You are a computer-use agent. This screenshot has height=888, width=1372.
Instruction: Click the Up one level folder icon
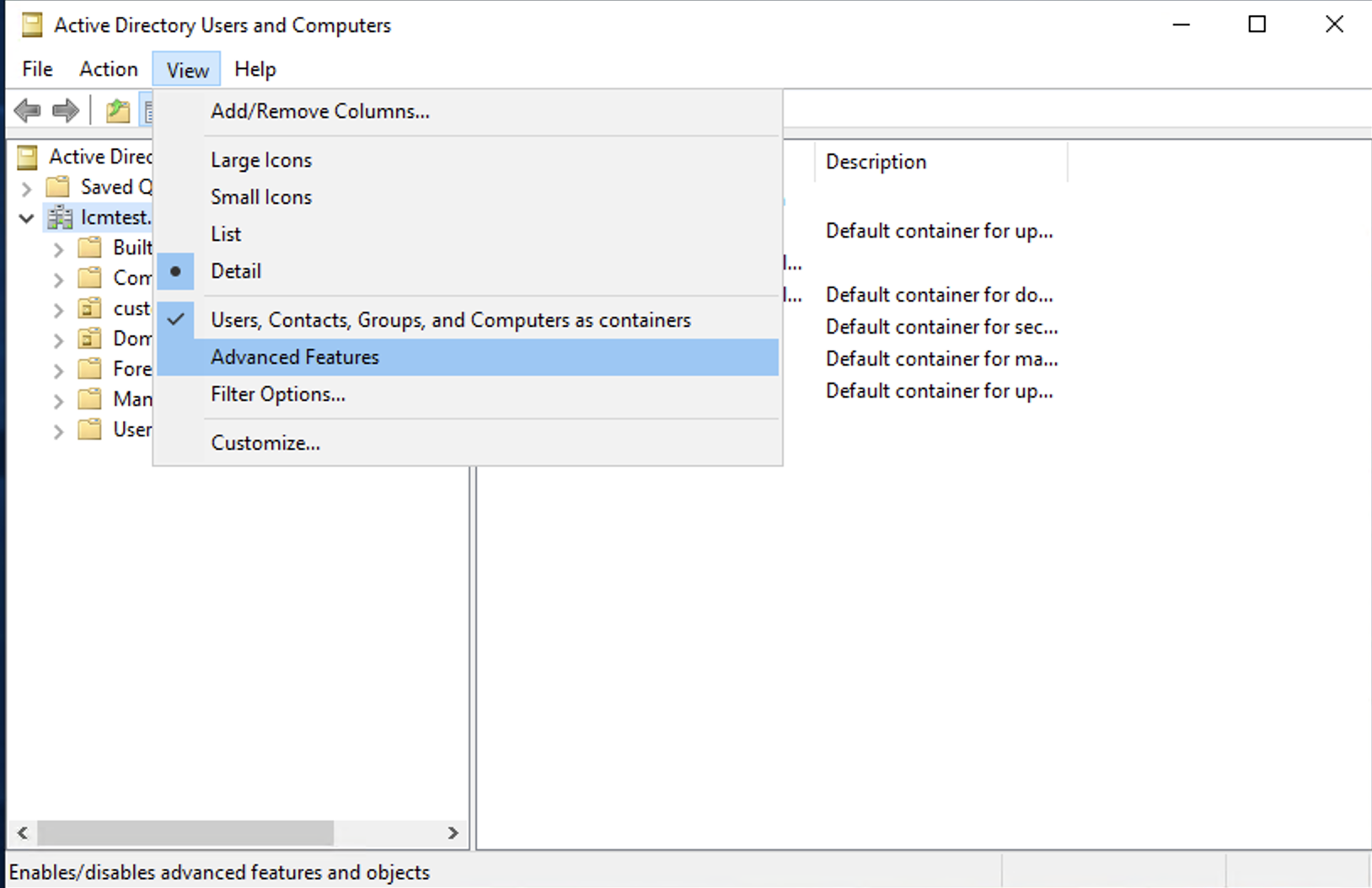[118, 110]
